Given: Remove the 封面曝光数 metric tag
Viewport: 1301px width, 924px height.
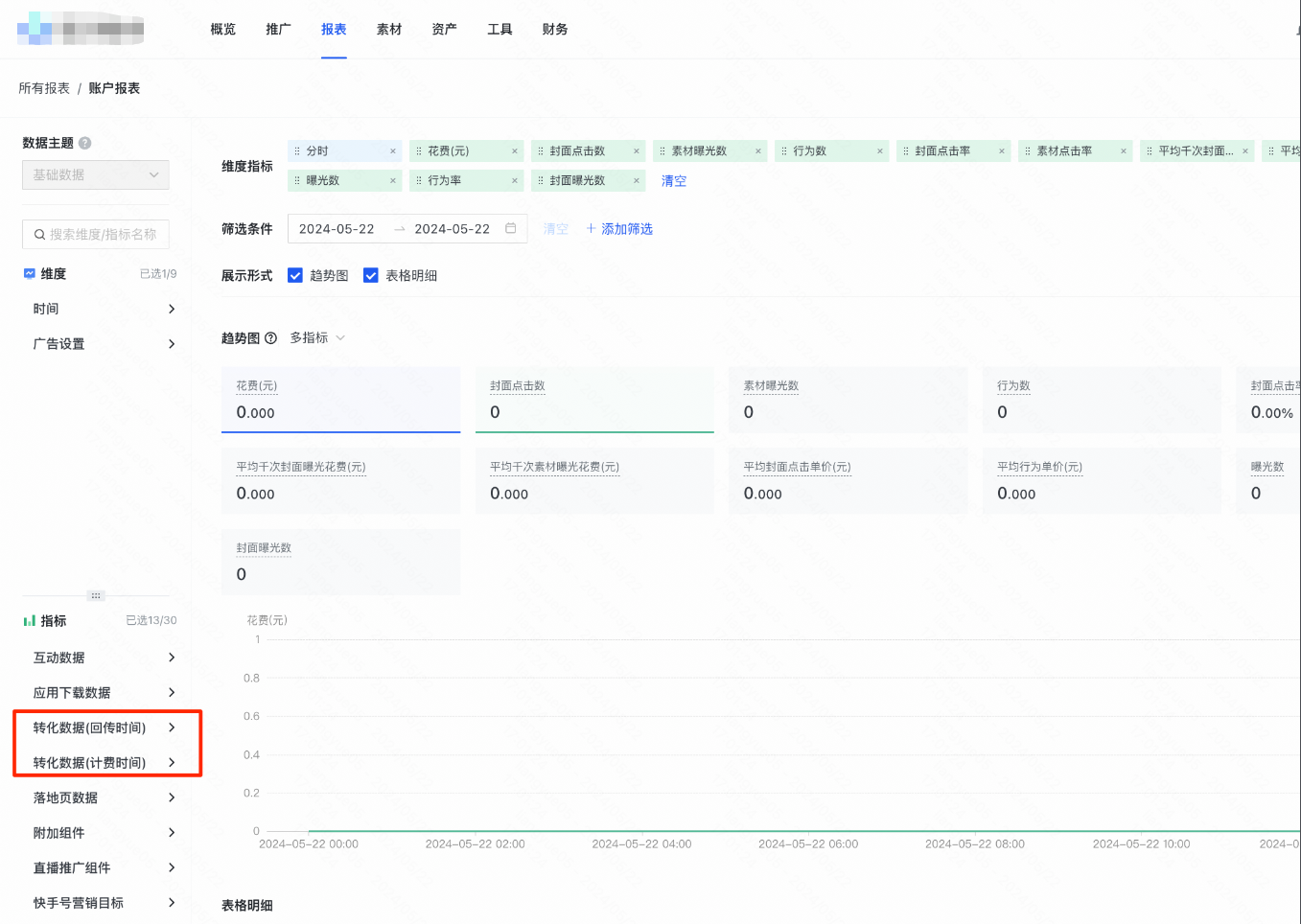Looking at the screenshot, I should coord(636,180).
